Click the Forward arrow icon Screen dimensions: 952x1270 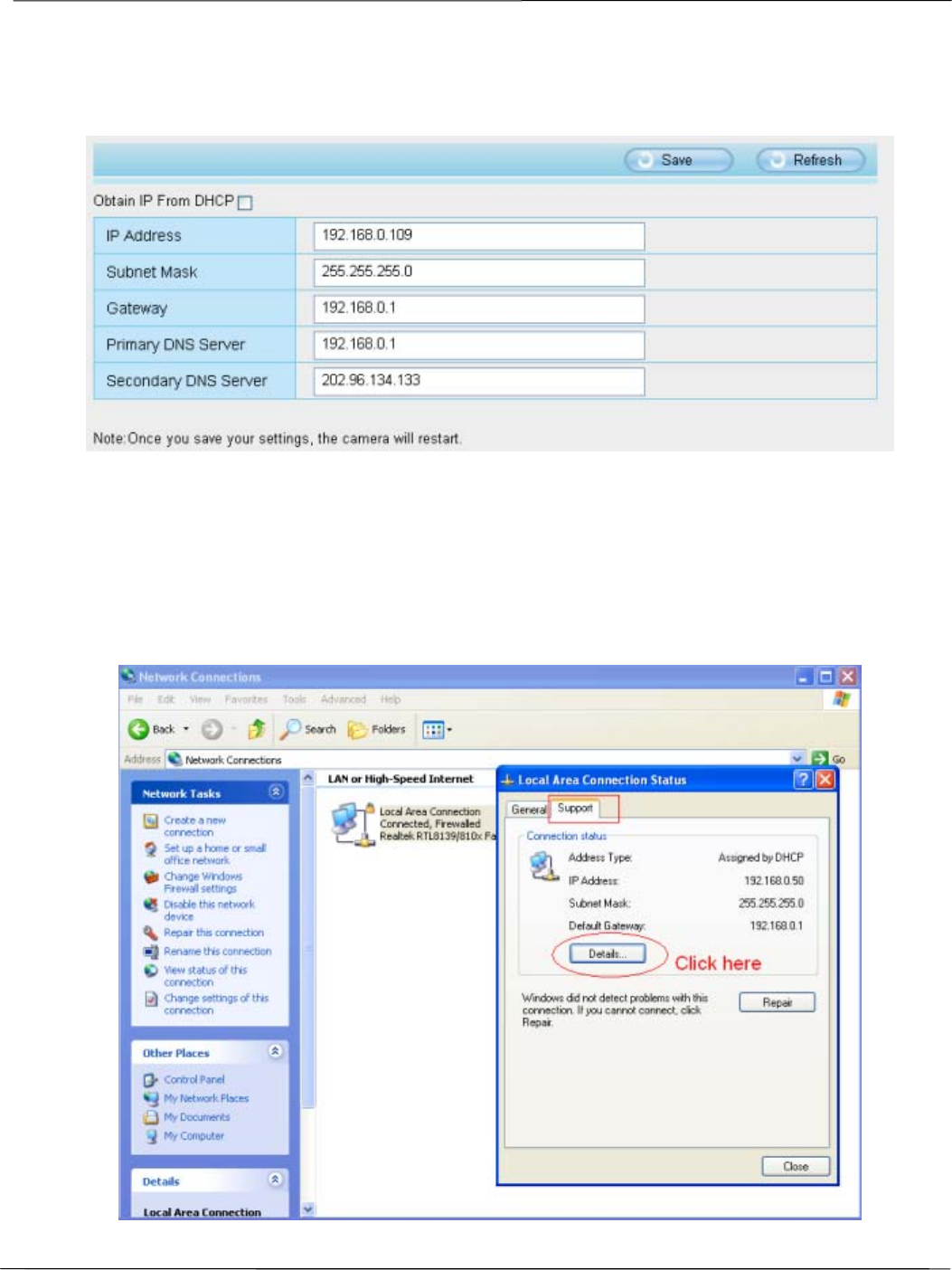pyautogui.click(x=212, y=729)
